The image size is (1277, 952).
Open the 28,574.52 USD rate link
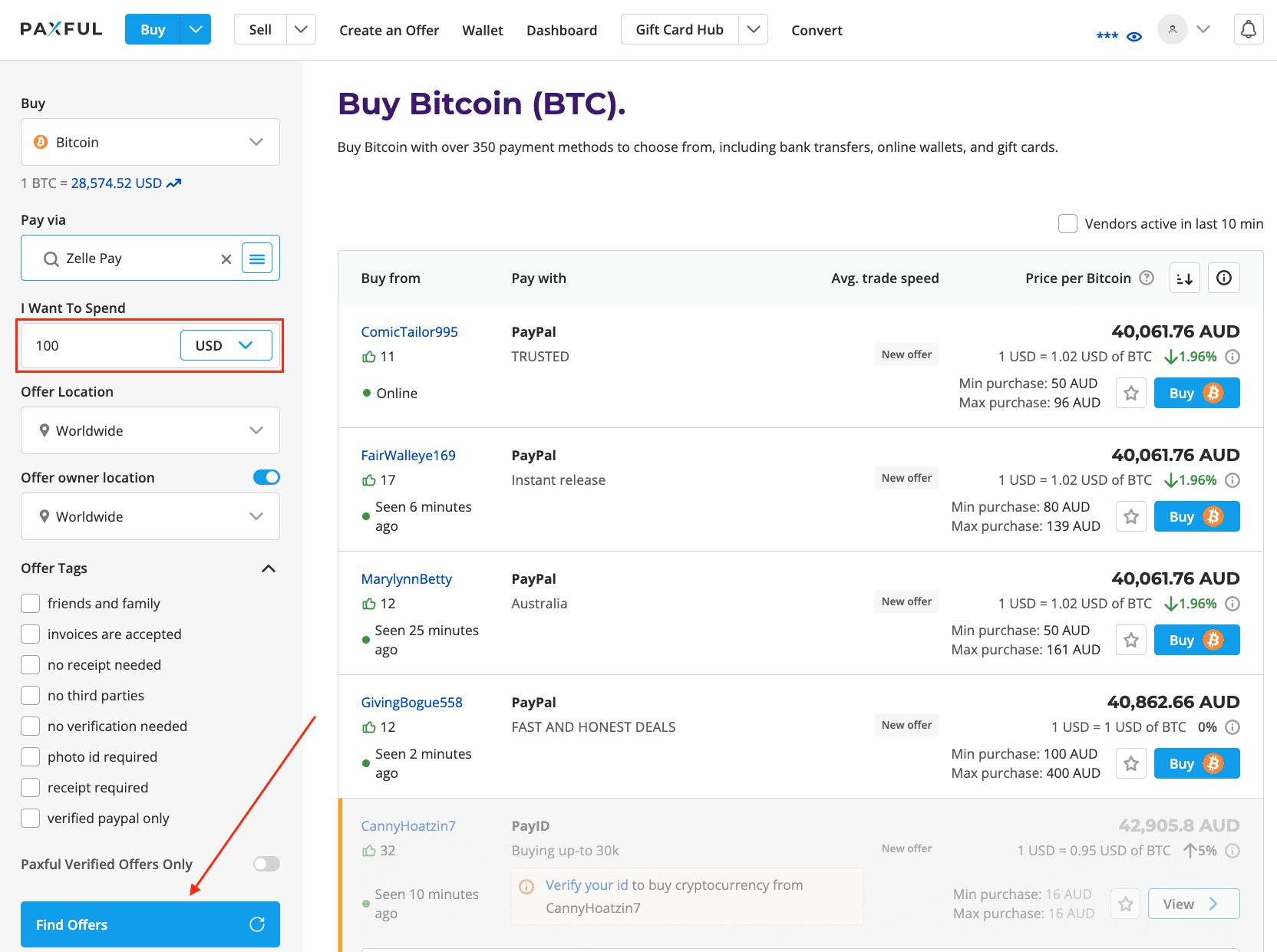click(117, 183)
